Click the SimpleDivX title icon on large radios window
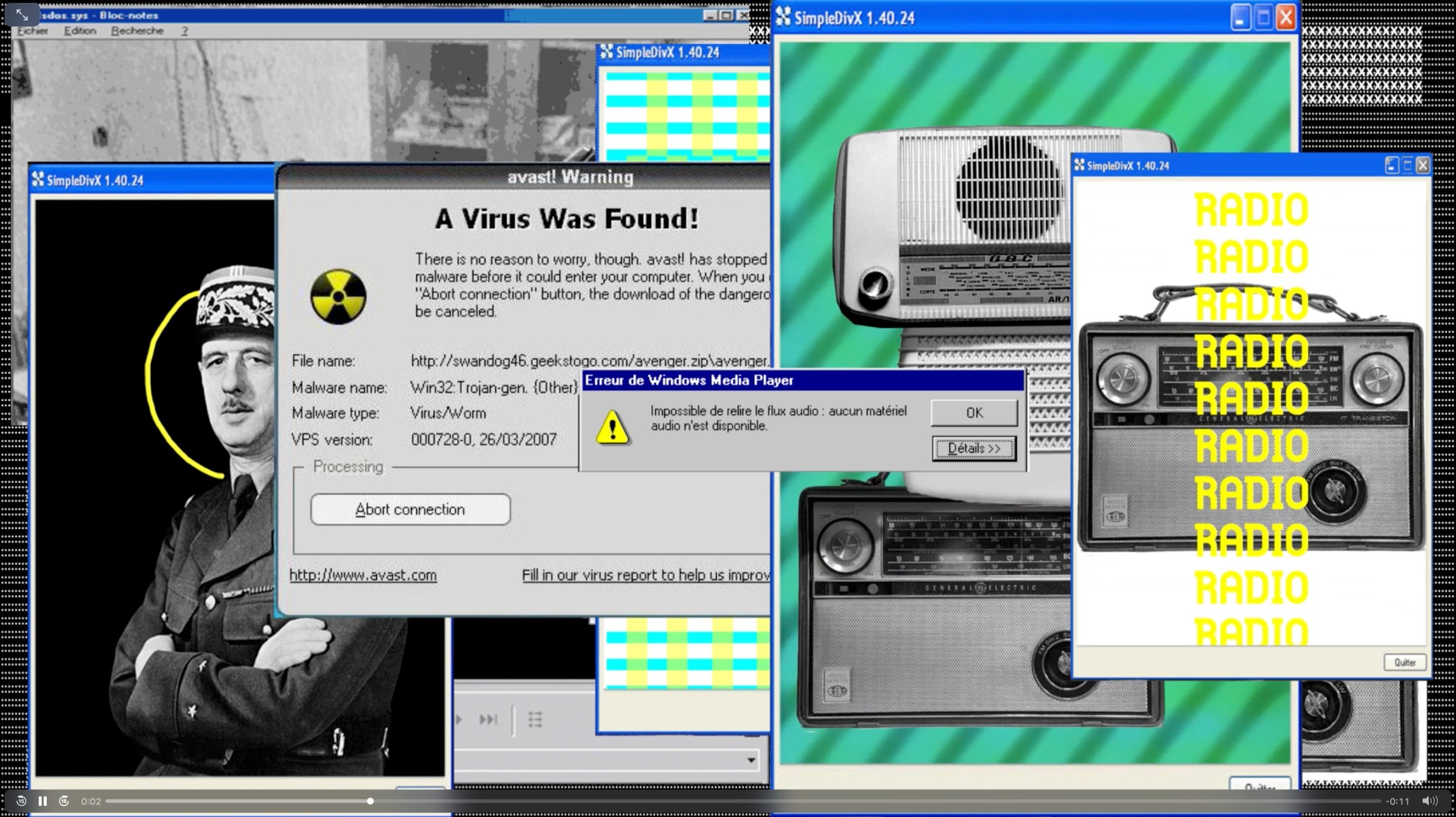 click(x=783, y=17)
